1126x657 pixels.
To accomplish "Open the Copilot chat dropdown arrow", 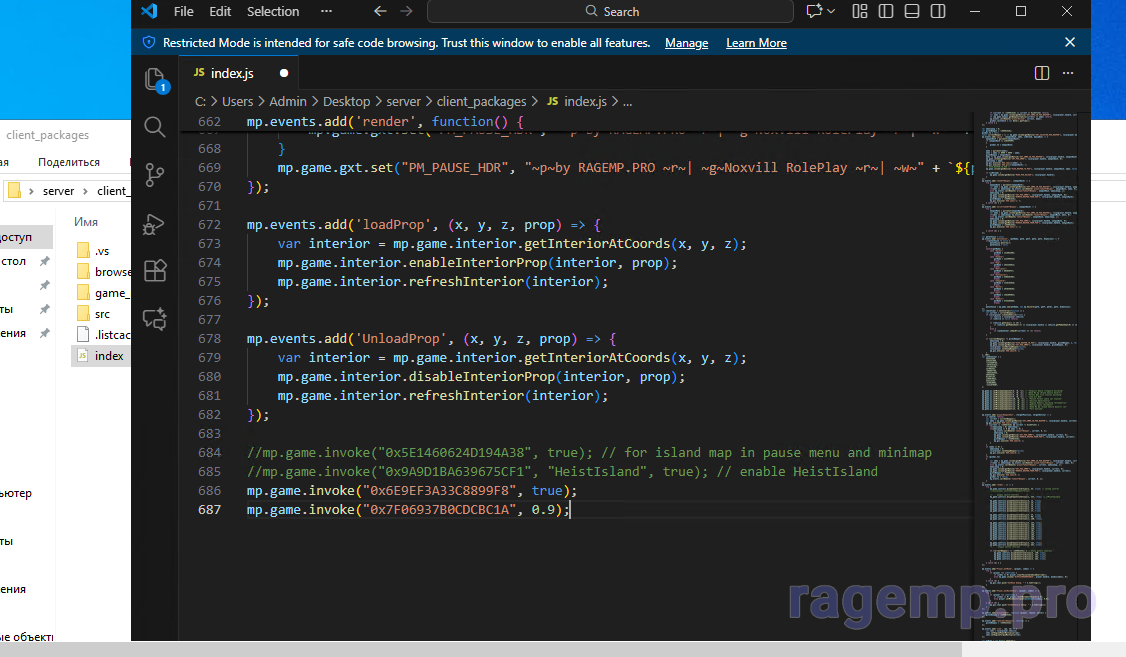I will tap(832, 11).
